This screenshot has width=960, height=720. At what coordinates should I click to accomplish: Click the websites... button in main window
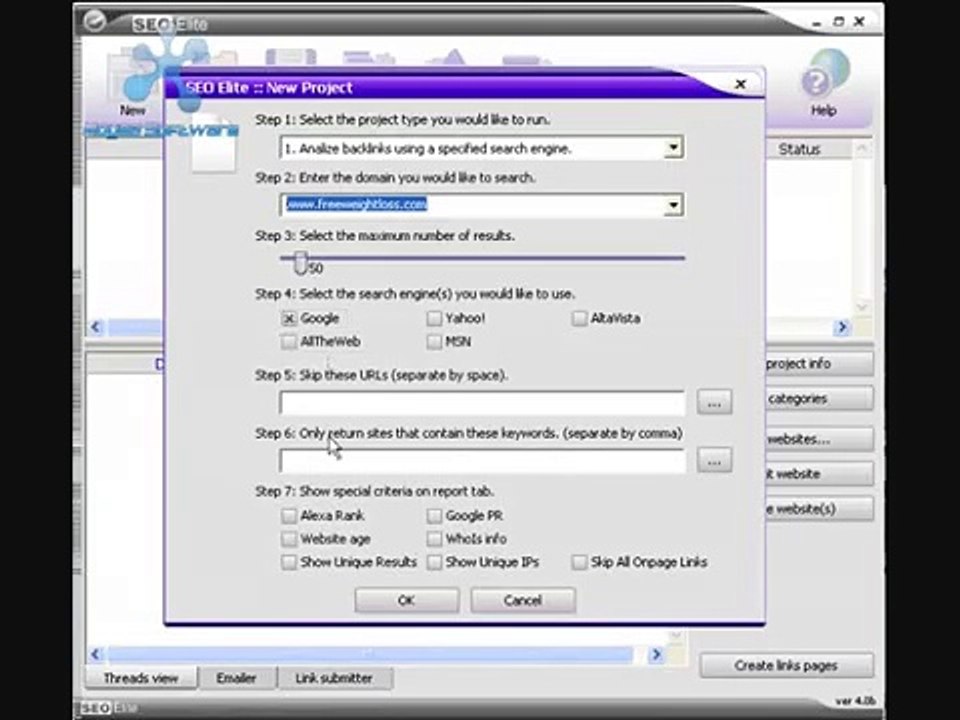click(x=819, y=440)
